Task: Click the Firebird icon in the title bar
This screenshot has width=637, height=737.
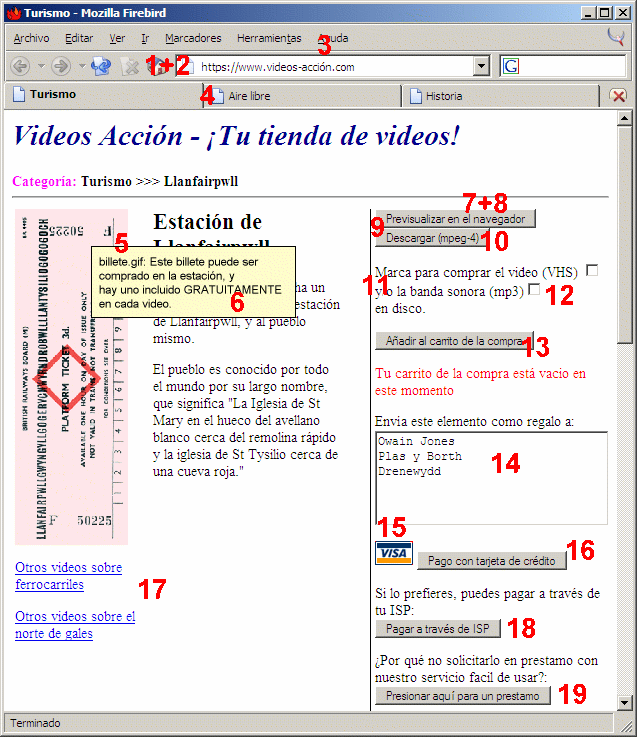Action: (14, 13)
